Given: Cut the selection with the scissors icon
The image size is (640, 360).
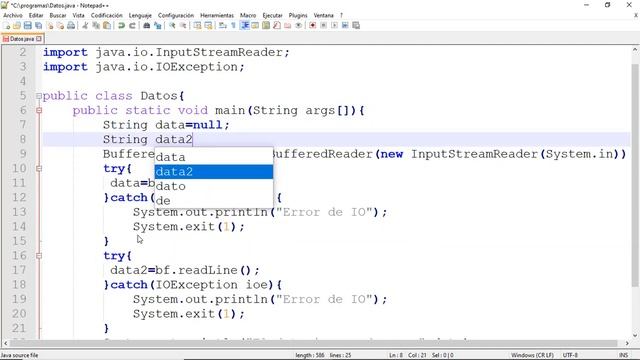Looking at the screenshot, I should [85, 25].
